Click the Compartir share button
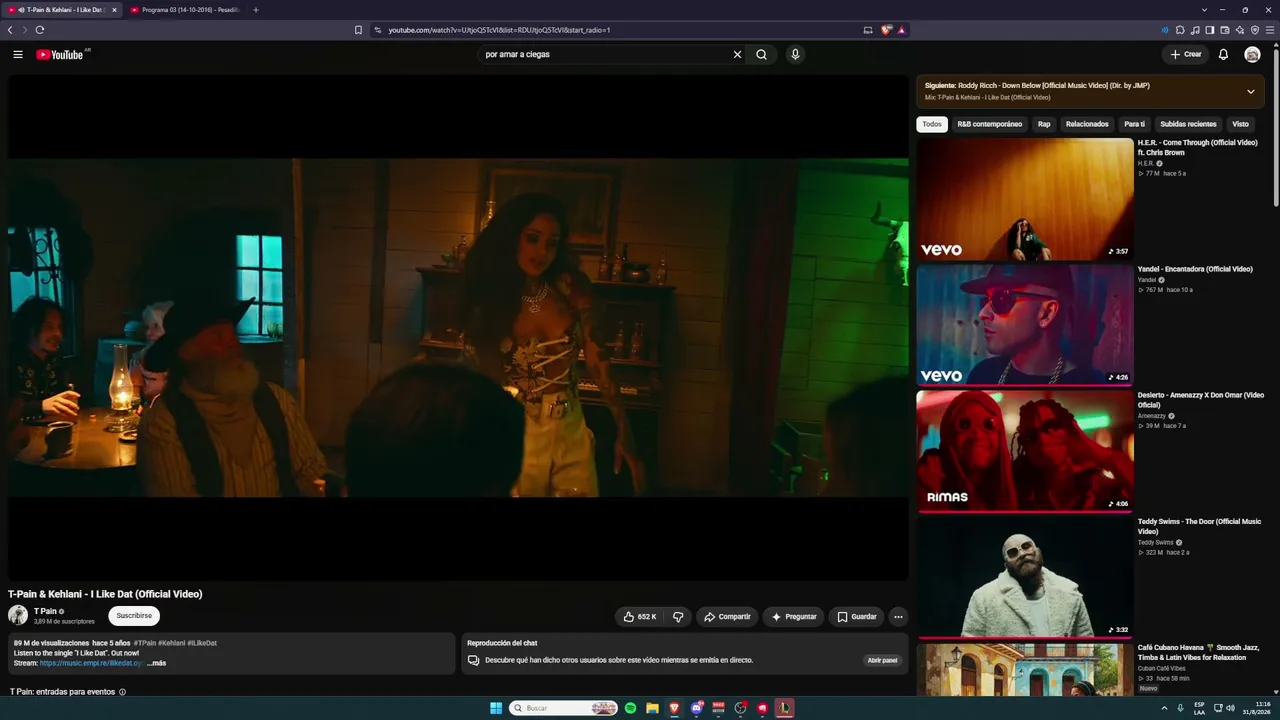The image size is (1280, 720). coord(727,617)
